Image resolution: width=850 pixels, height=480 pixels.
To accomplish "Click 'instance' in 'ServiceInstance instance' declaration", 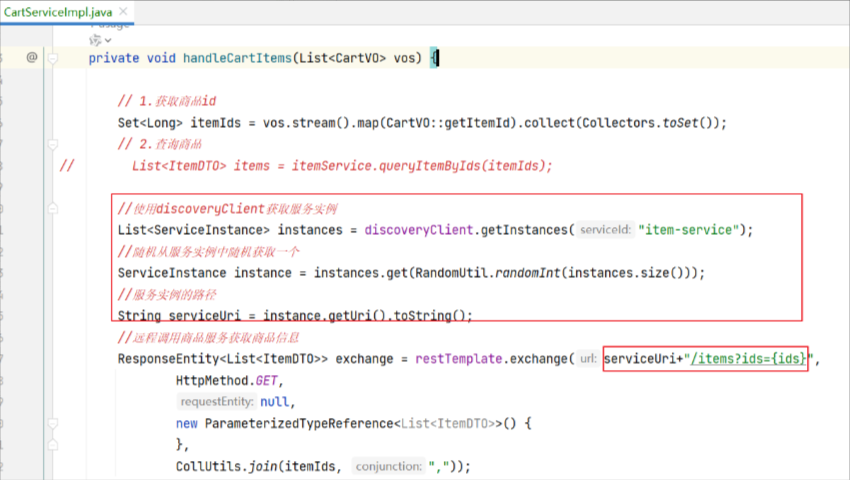I will point(262,273).
